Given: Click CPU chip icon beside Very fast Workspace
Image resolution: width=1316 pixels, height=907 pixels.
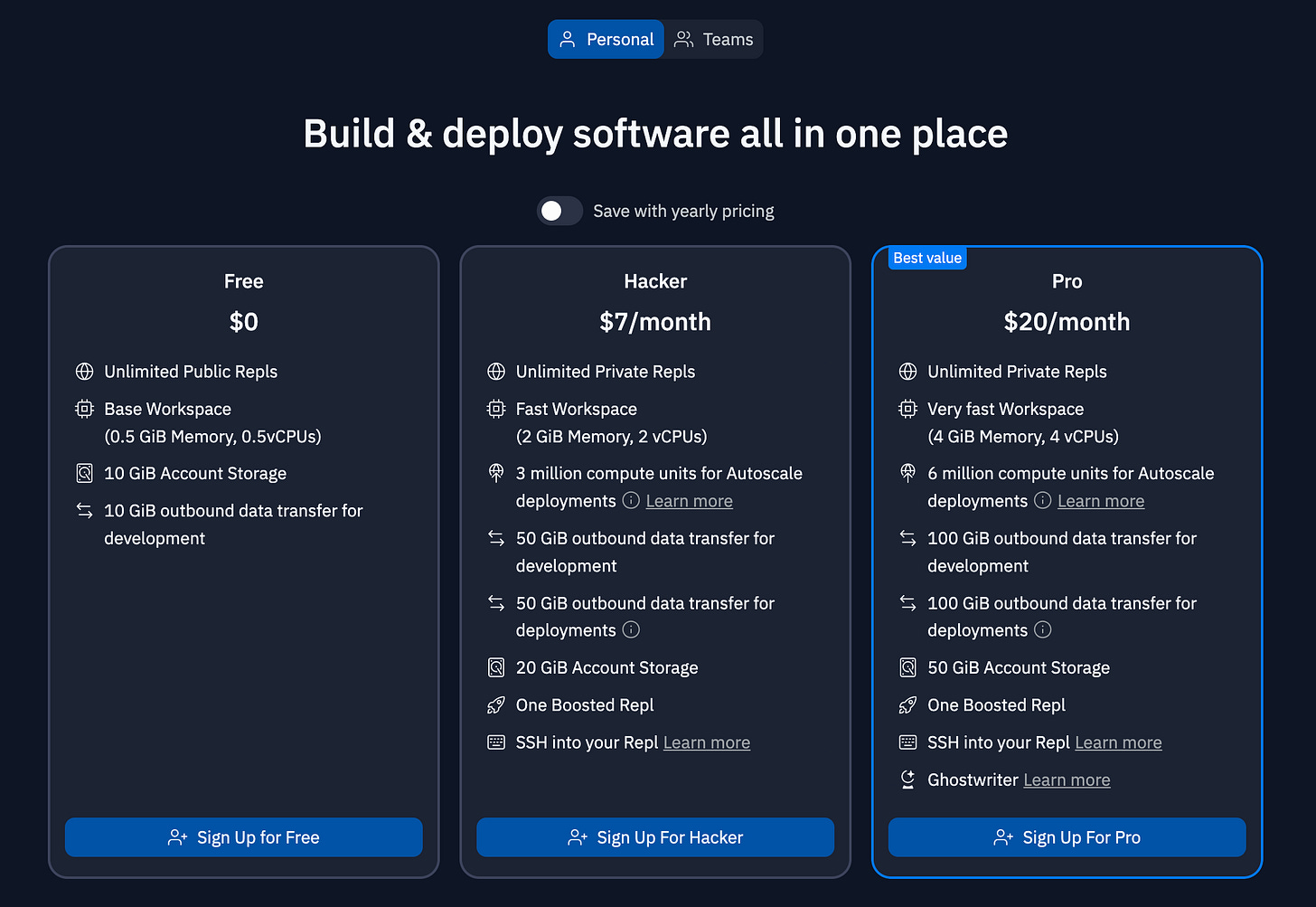Looking at the screenshot, I should (x=907, y=409).
